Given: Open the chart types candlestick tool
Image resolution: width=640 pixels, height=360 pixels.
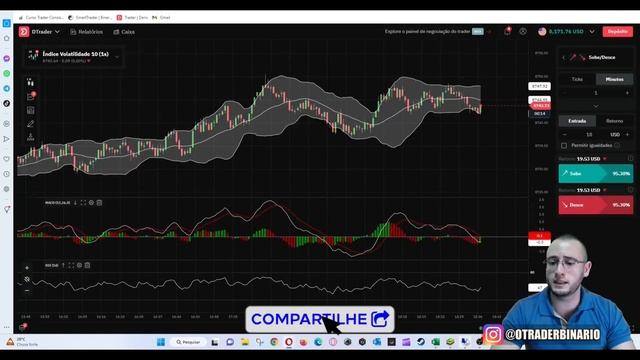Looking at the screenshot, I should point(30,82).
